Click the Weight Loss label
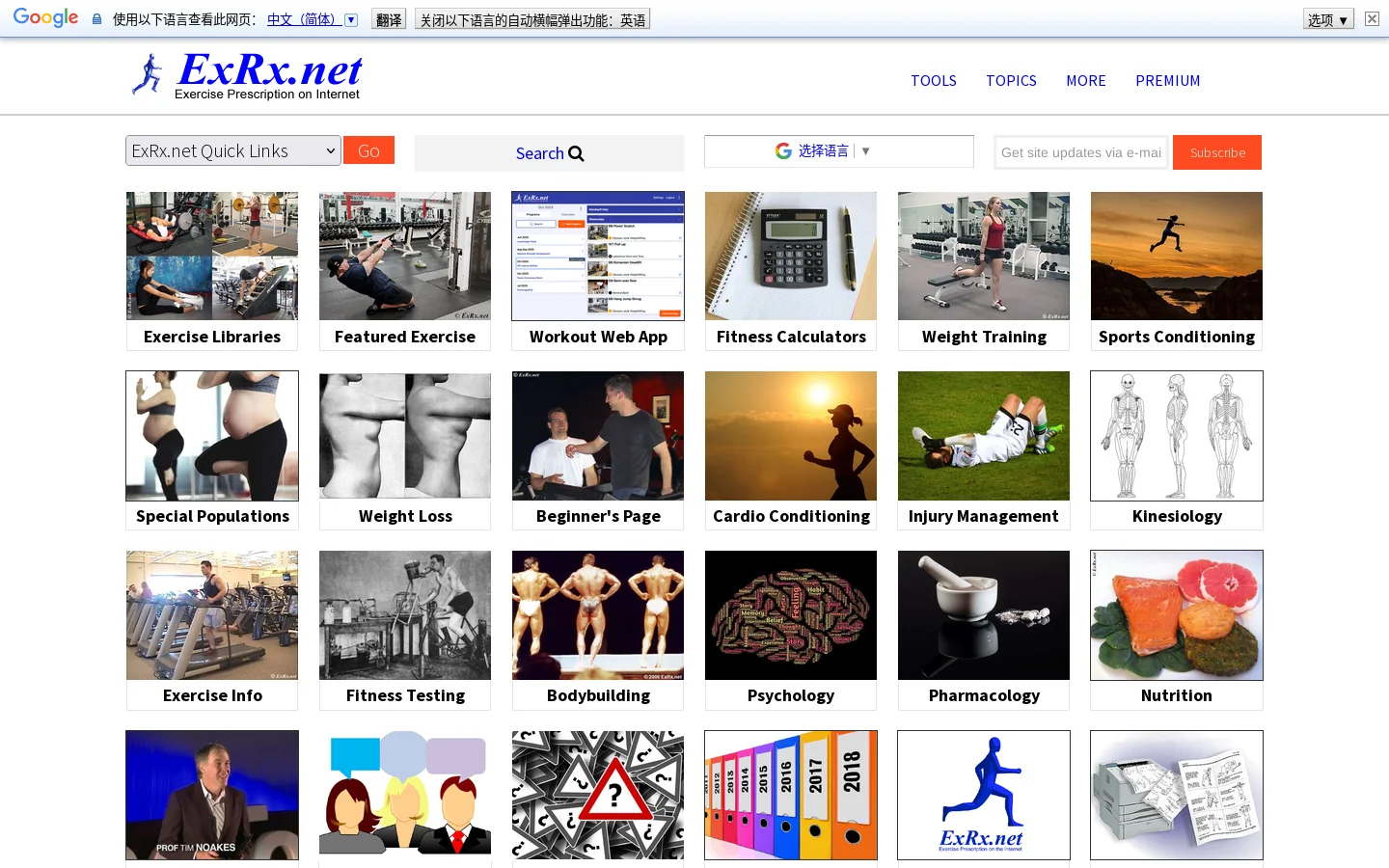The width and height of the screenshot is (1389, 868). tap(405, 516)
